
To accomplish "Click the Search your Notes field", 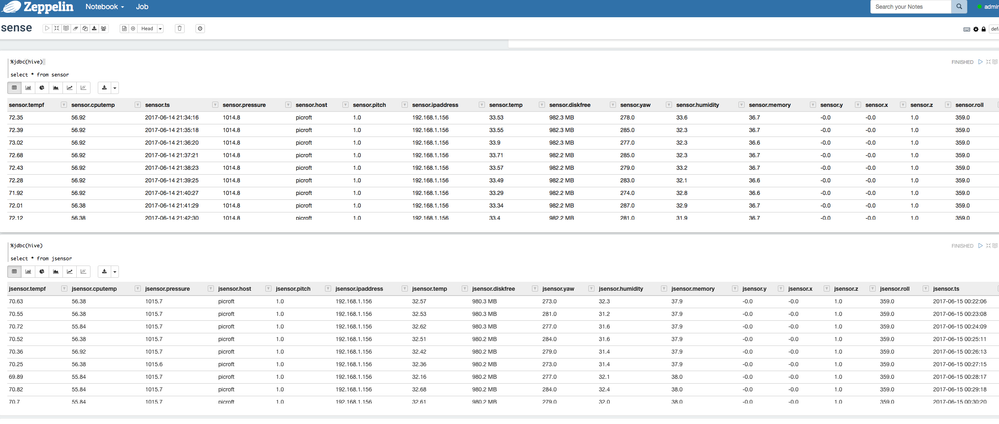I will (x=909, y=7).
